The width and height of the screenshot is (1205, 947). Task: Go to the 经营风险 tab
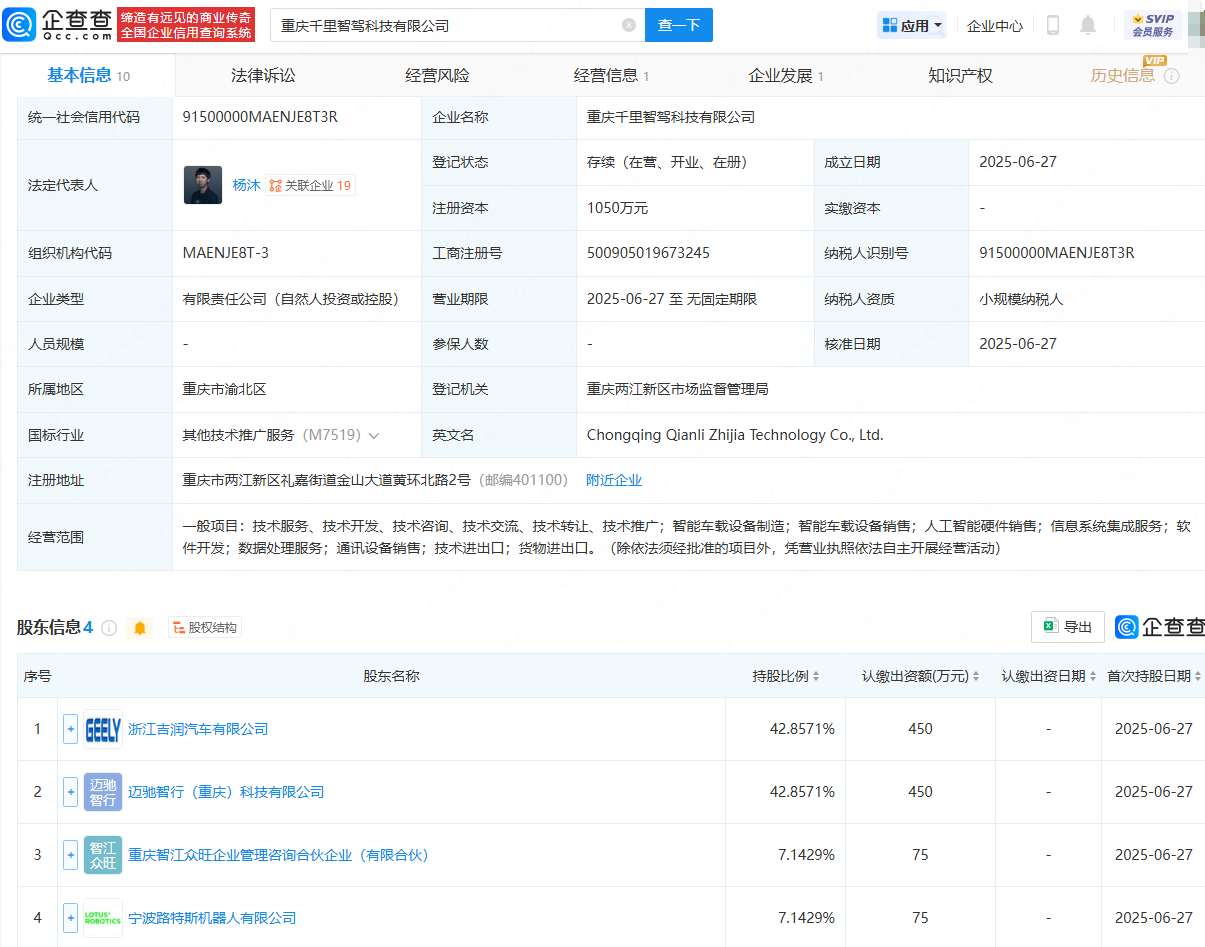tap(437, 75)
